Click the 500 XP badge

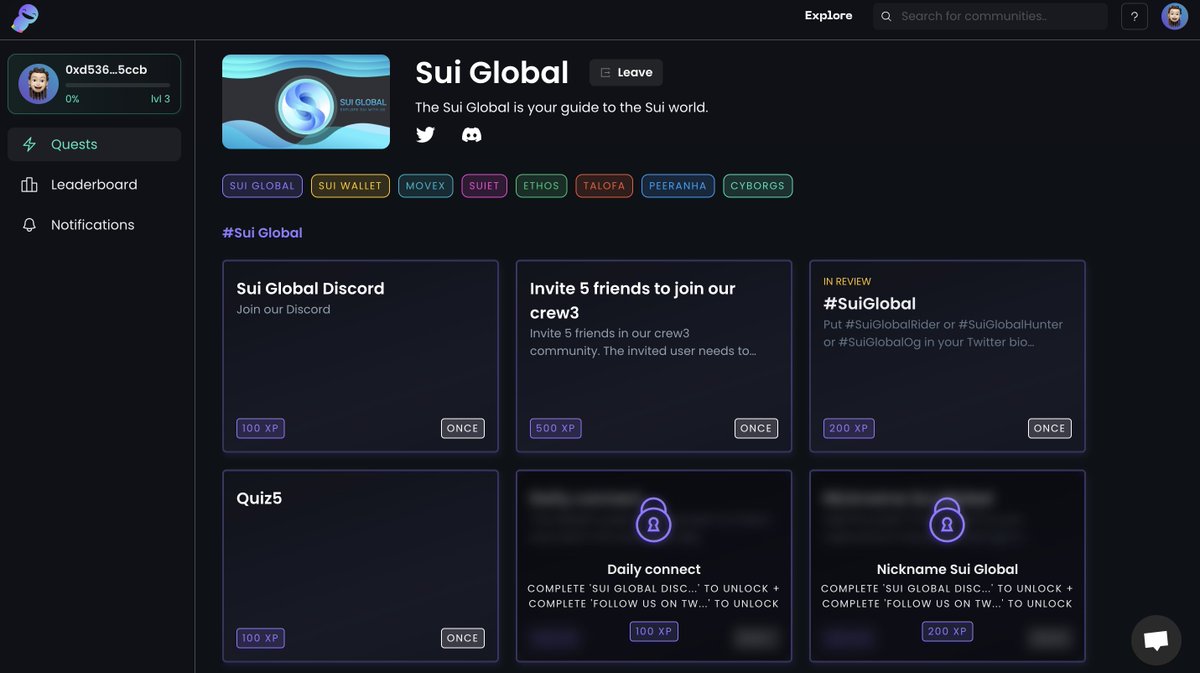555,428
